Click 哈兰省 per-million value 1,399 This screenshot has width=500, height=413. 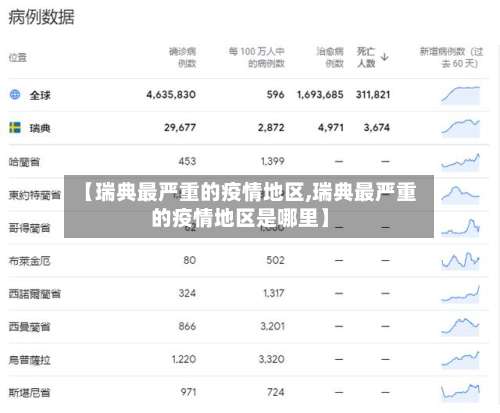pyautogui.click(x=273, y=161)
